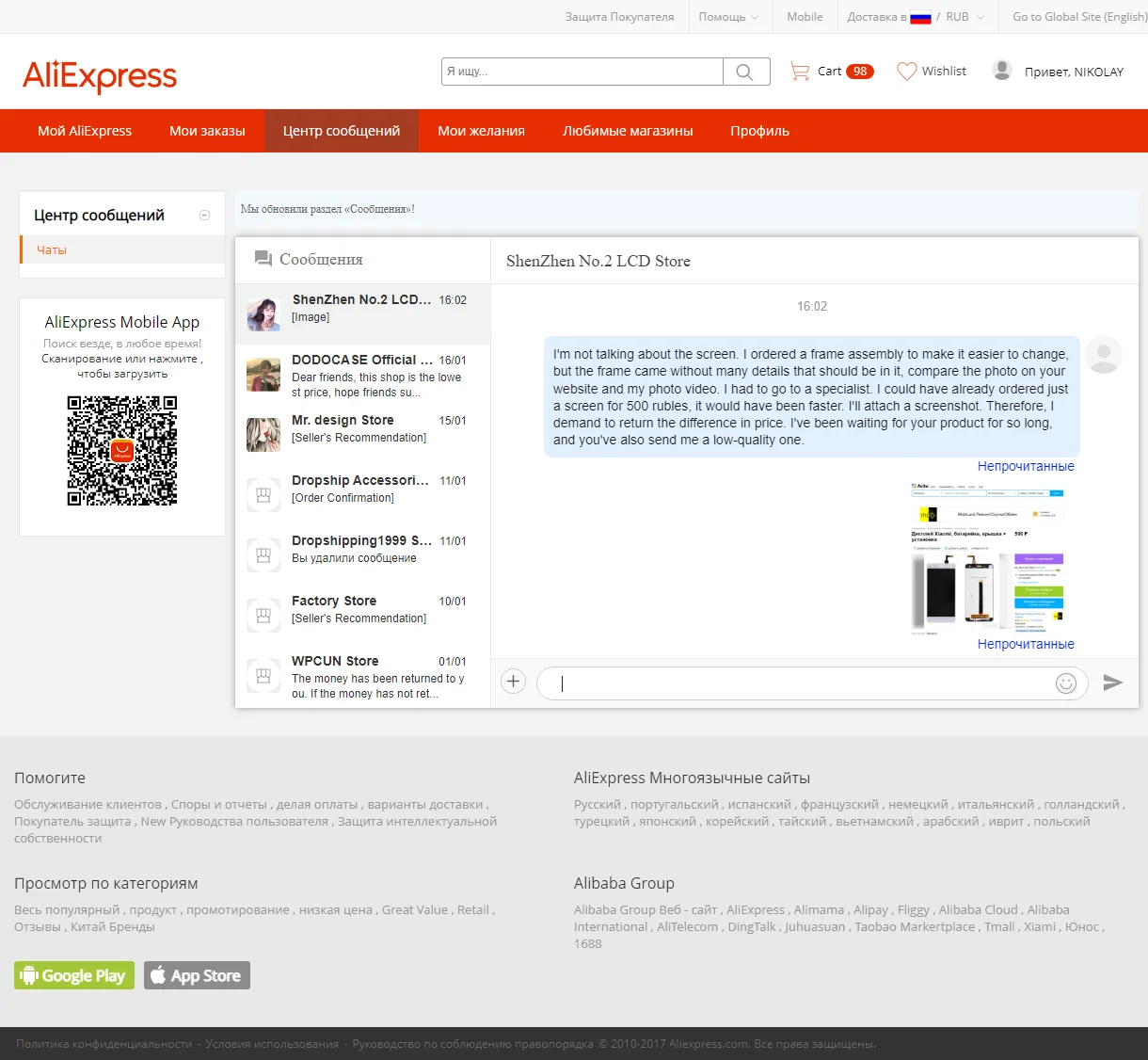
Task: Click the search magnifier button
Action: [x=746, y=72]
